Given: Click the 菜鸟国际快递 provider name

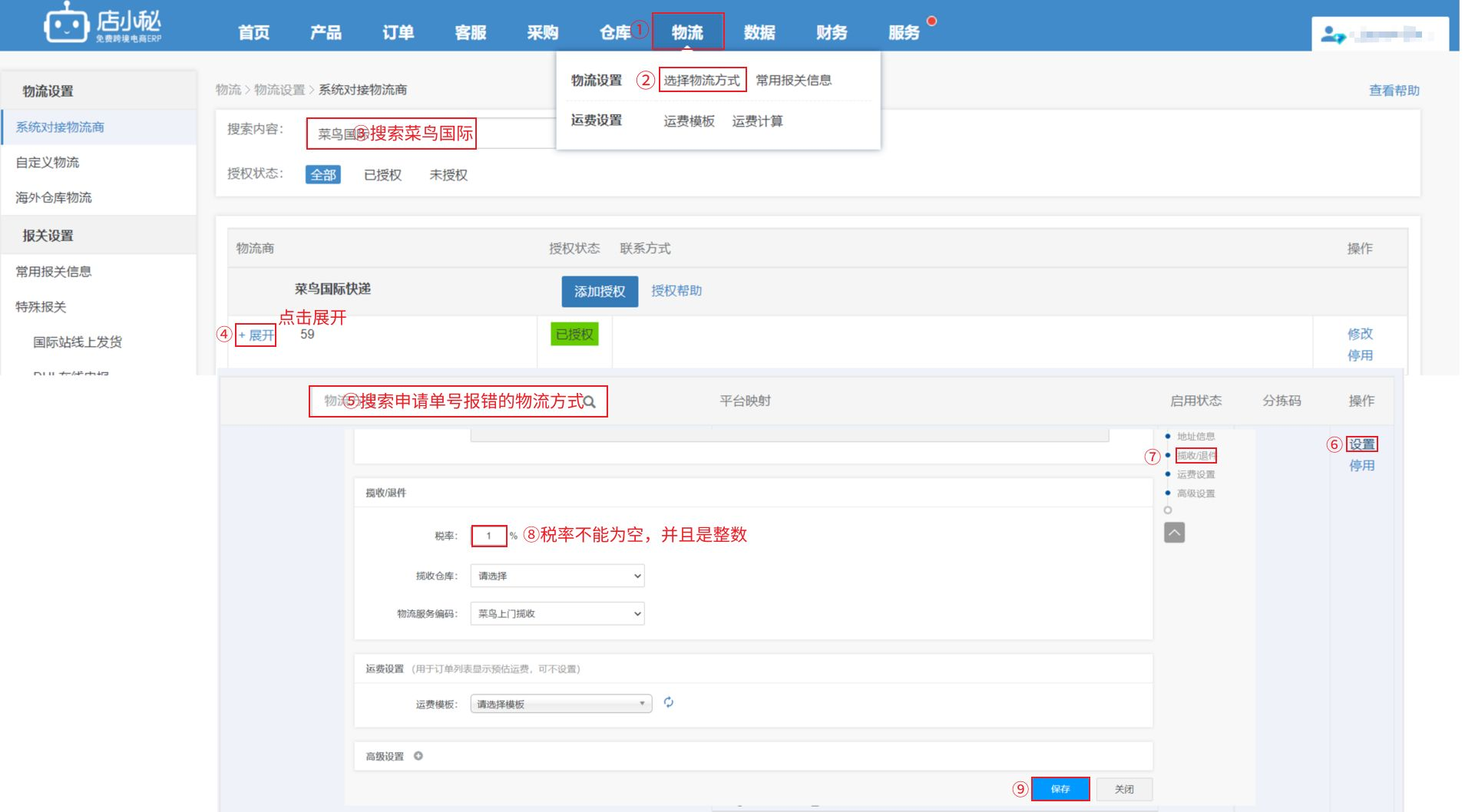Looking at the screenshot, I should point(332,289).
